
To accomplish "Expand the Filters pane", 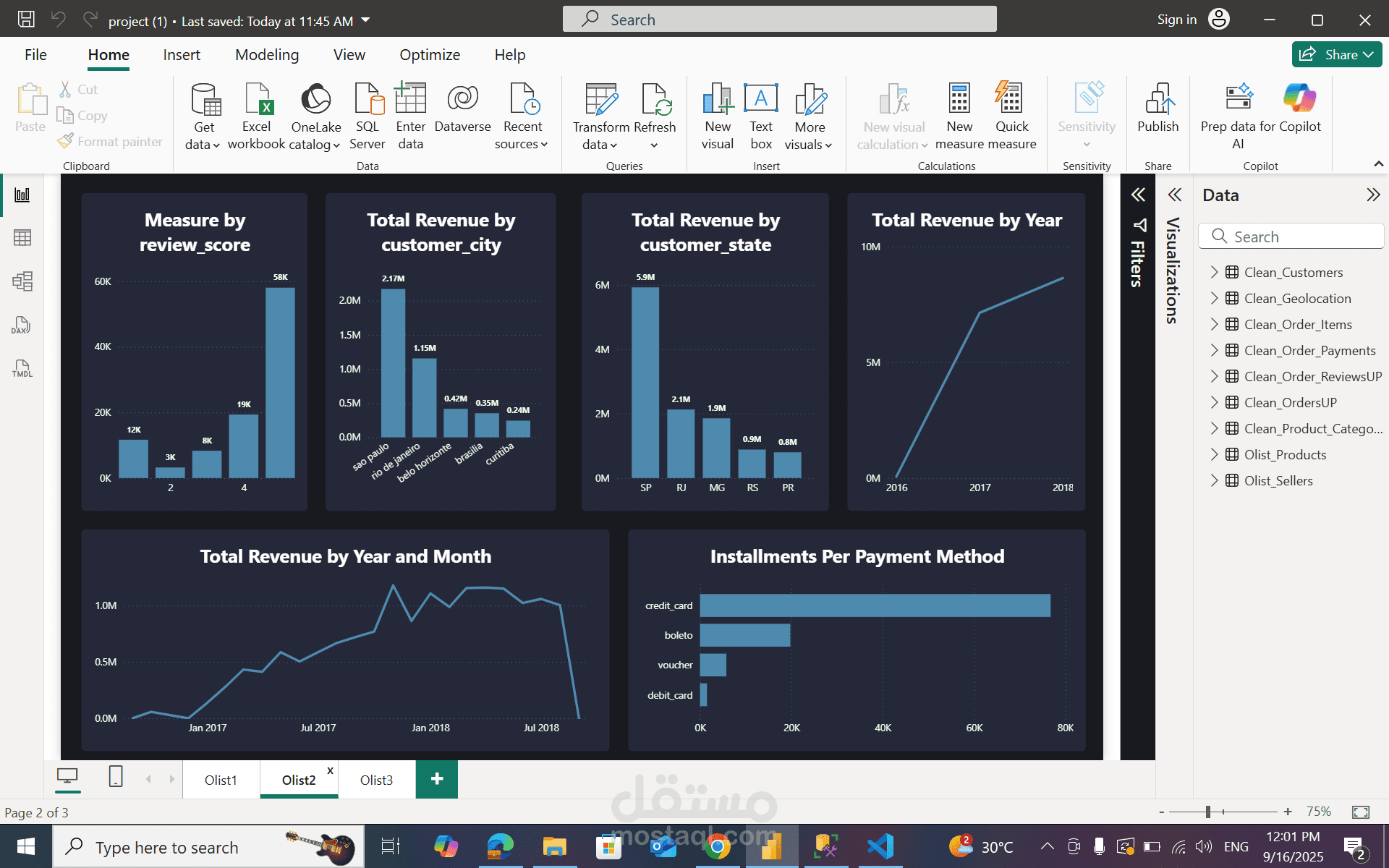I will [1138, 195].
